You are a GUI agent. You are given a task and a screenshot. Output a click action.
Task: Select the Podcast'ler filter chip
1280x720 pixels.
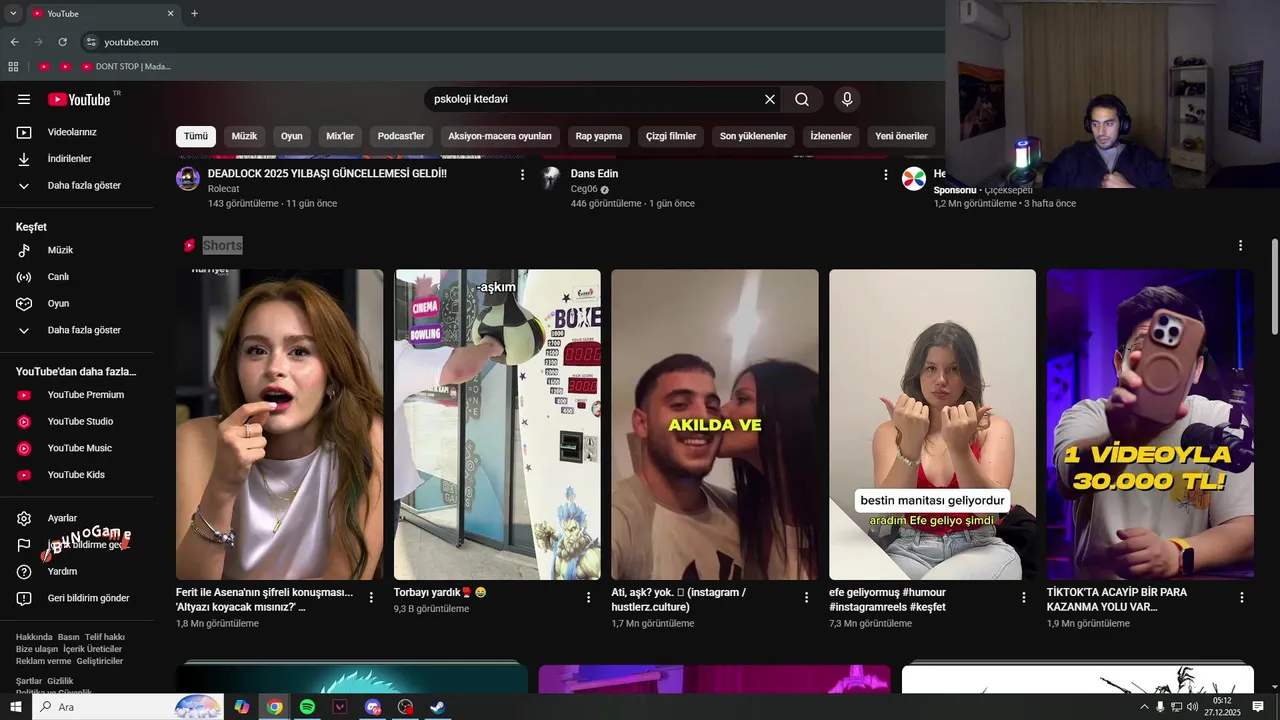pyautogui.click(x=401, y=136)
